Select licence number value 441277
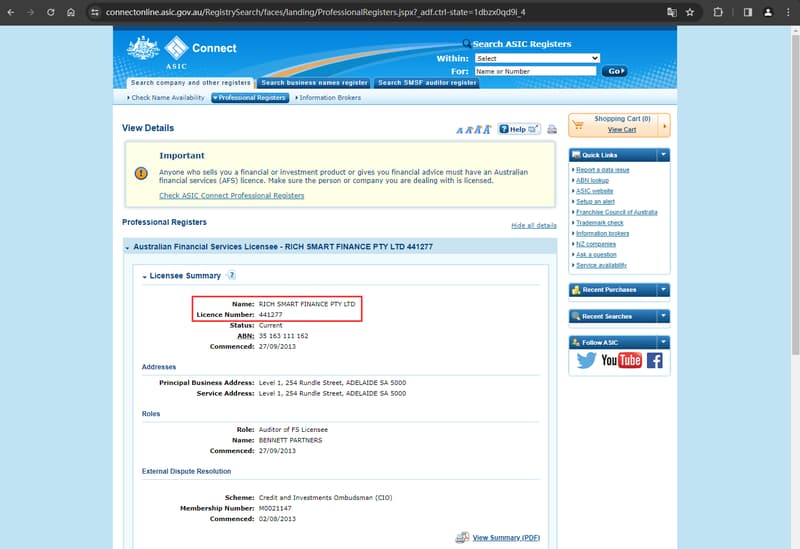Viewport: 800px width, 549px height. click(270, 315)
